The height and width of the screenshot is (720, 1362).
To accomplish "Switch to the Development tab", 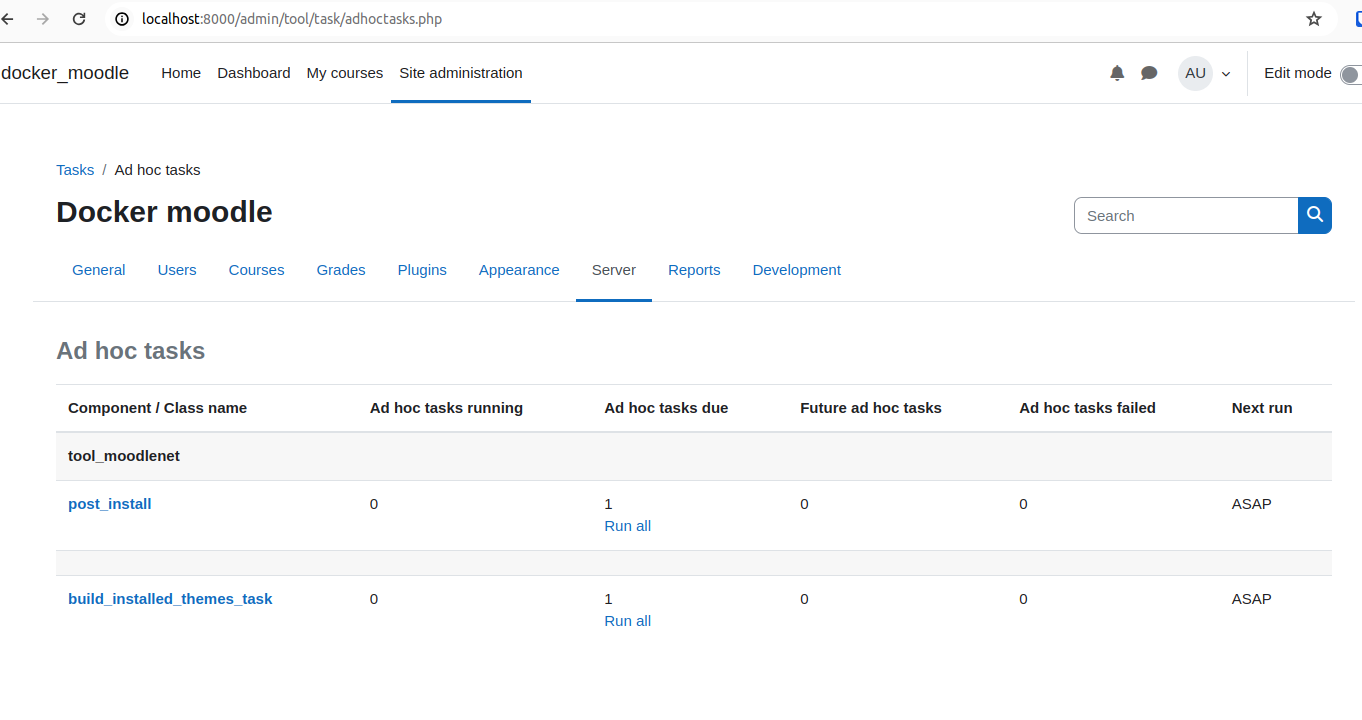I will [x=797, y=270].
